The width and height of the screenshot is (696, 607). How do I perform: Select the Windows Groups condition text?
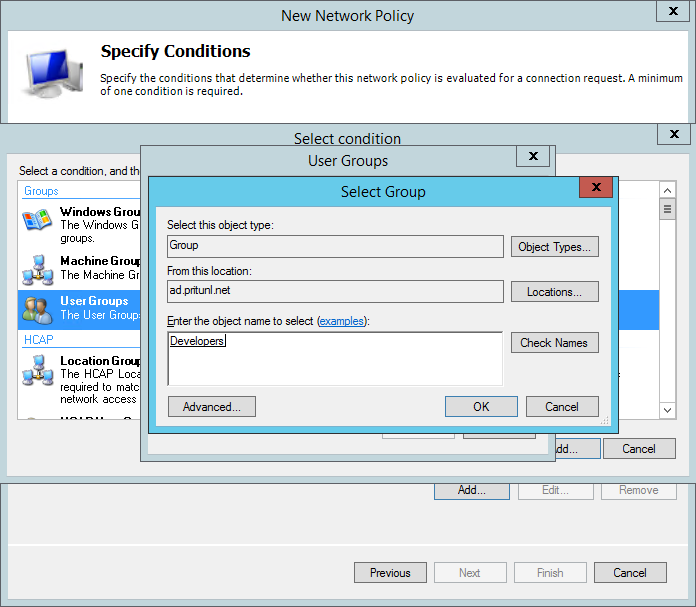[x=100, y=225]
